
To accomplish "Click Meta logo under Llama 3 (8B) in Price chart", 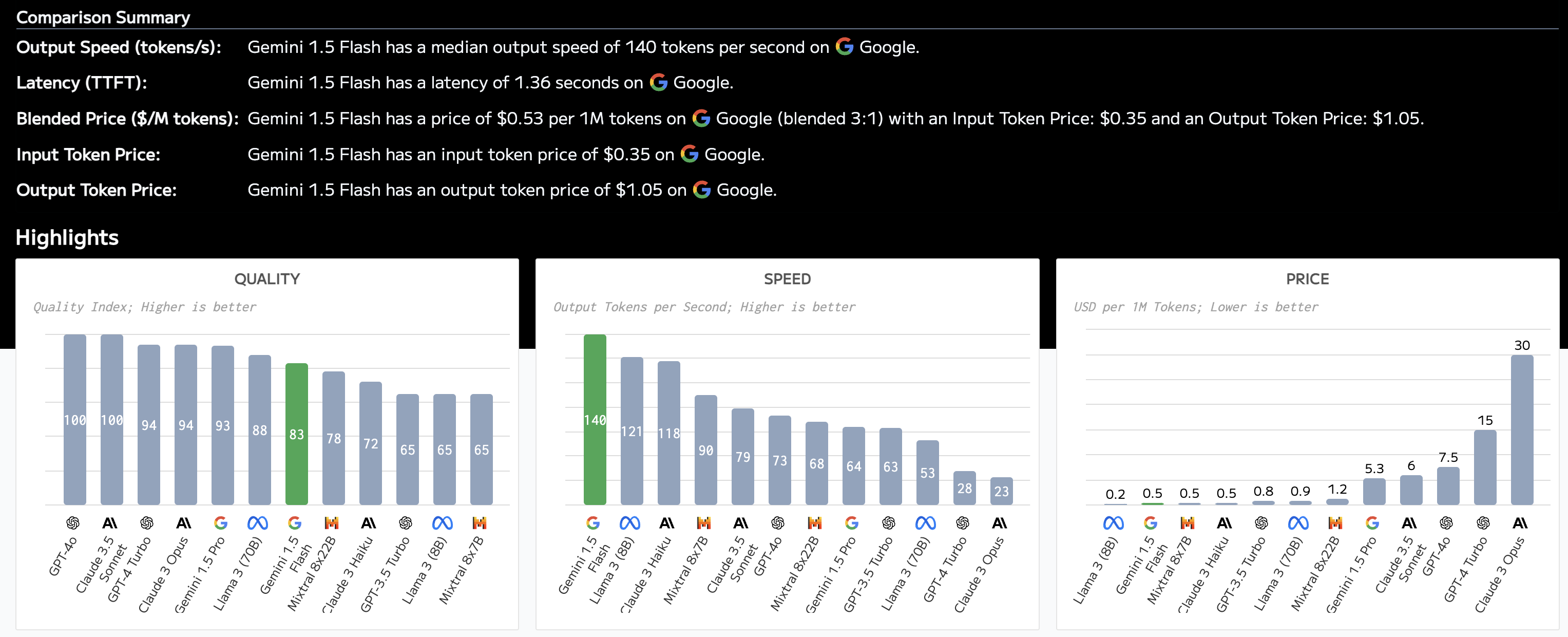I will [1113, 523].
